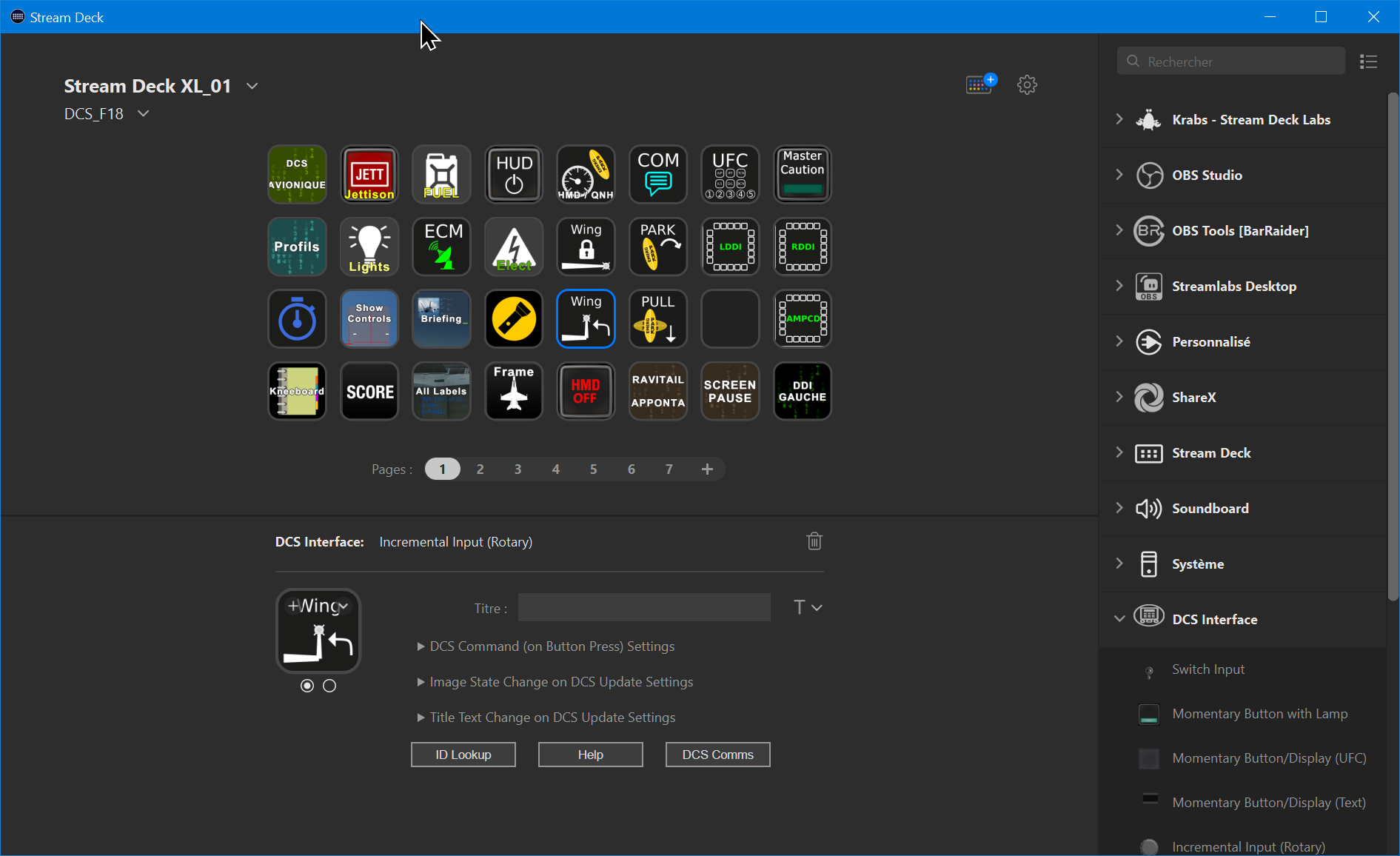This screenshot has width=1400, height=856.
Task: Expand DCS Command (on Button Press) Settings
Action: pos(552,646)
